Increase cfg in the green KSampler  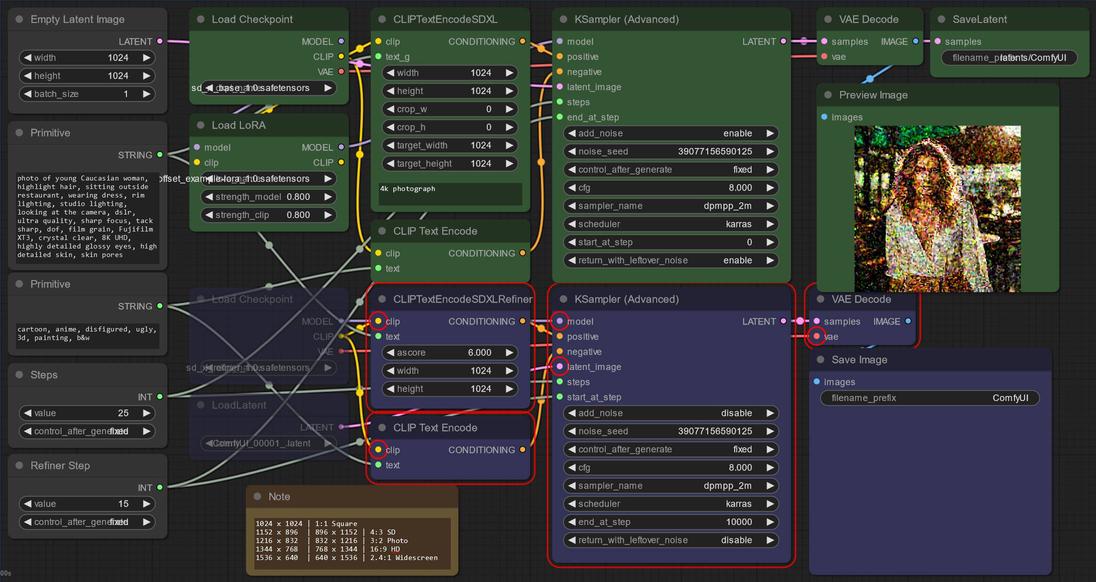(x=770, y=188)
